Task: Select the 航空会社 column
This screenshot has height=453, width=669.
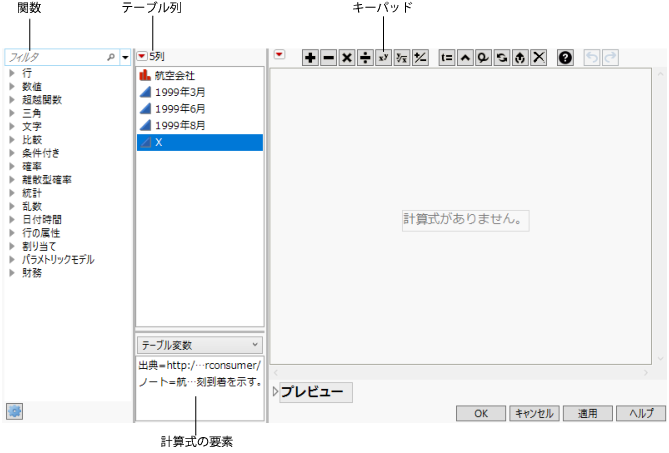Action: 200,76
